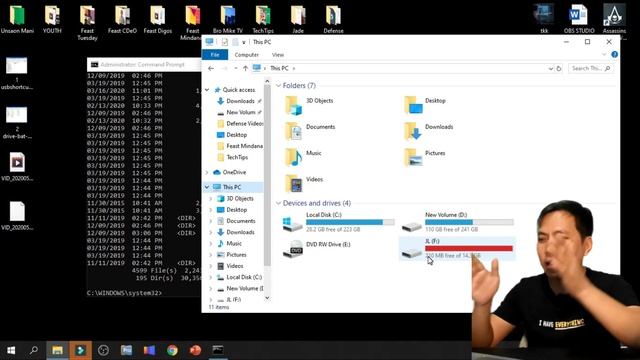This screenshot has height=360, width=640.
Task: Open the address bar history dropdown
Action: tap(550, 69)
